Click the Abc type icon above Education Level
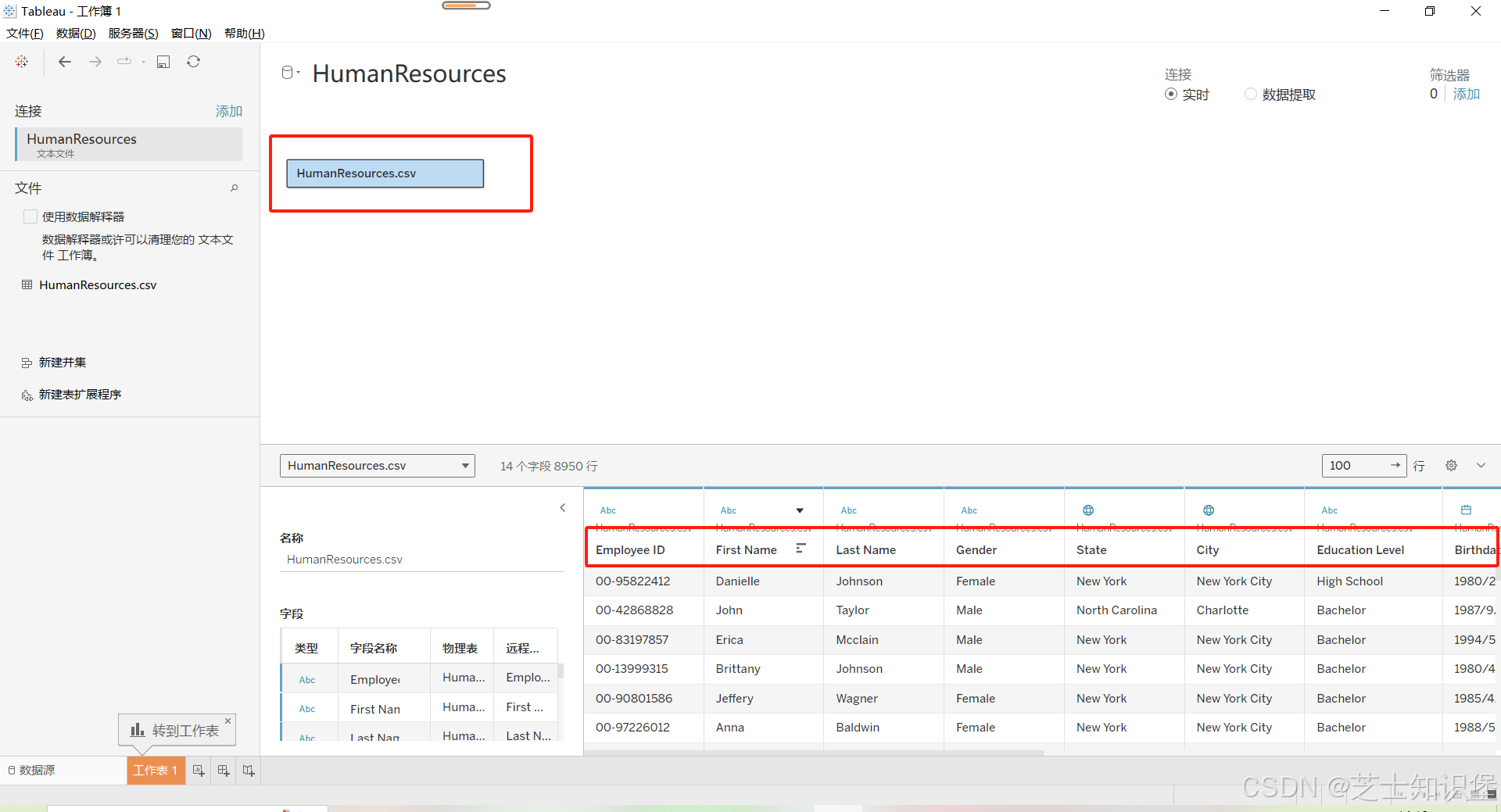Screen dimensions: 1501x812 pyautogui.click(x=1330, y=510)
